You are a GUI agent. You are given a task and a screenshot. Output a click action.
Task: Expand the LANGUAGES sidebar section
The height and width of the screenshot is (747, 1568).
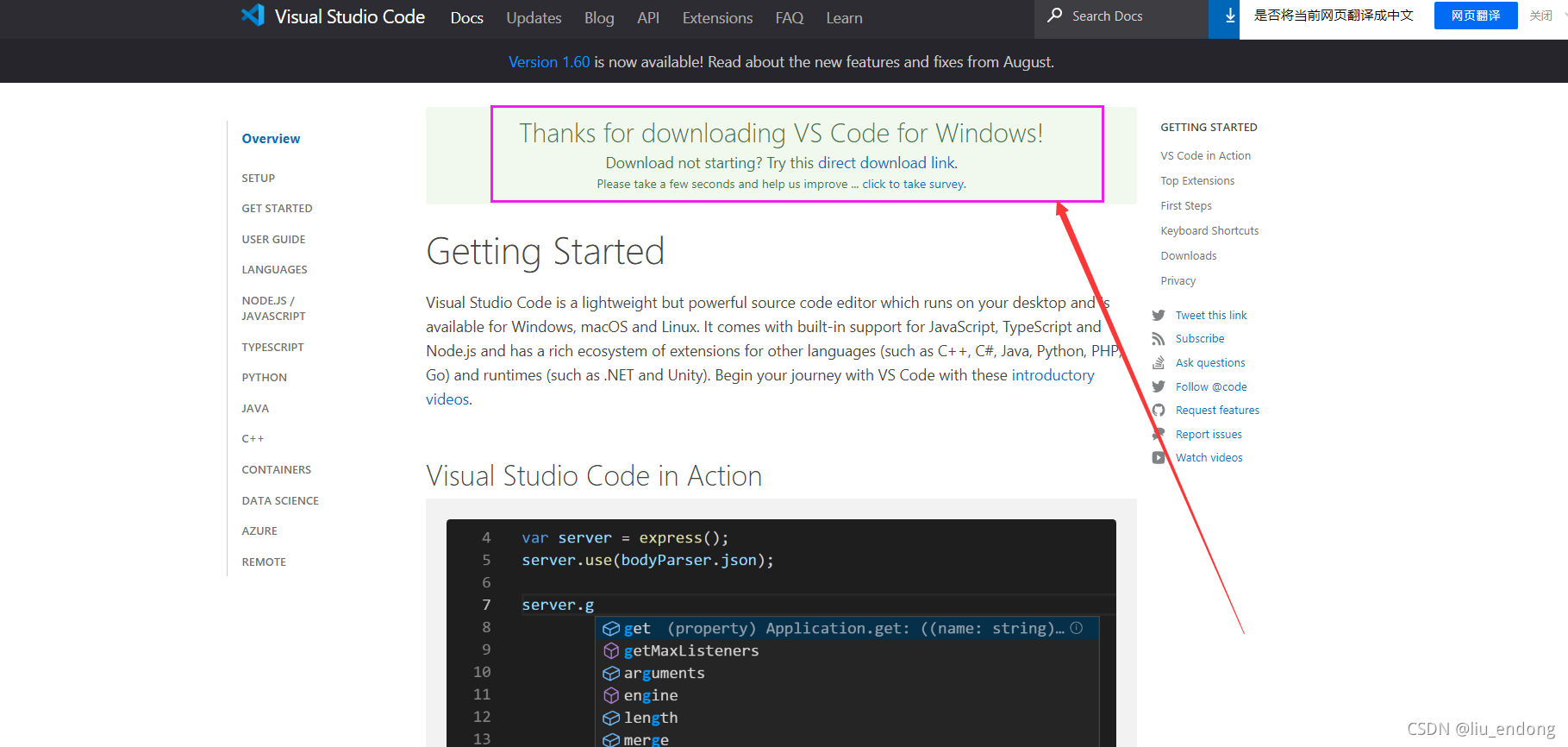point(274,270)
